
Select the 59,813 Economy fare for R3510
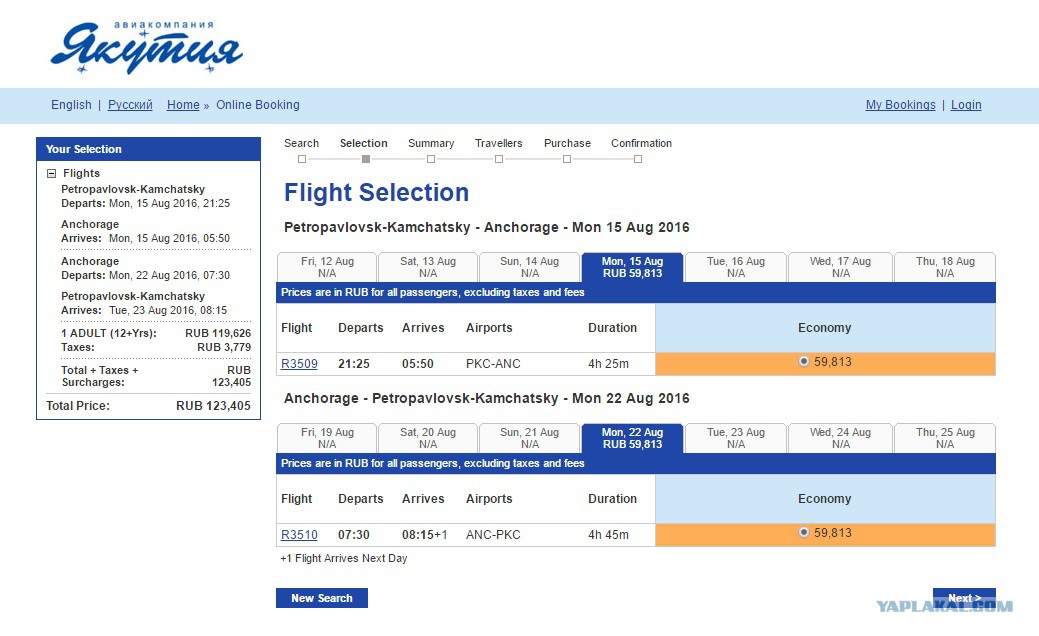click(804, 533)
